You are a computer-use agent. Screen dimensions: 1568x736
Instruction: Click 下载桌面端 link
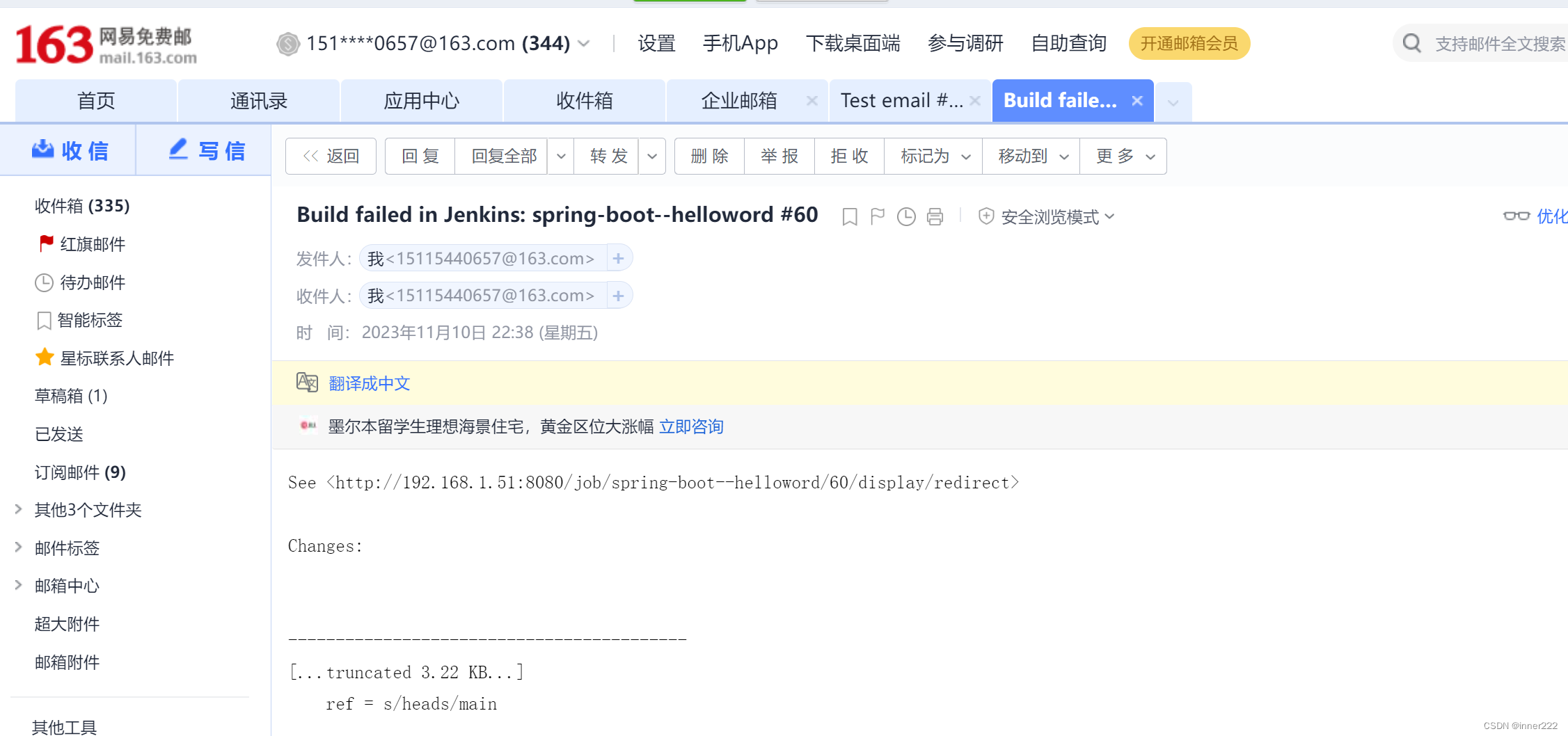[853, 44]
